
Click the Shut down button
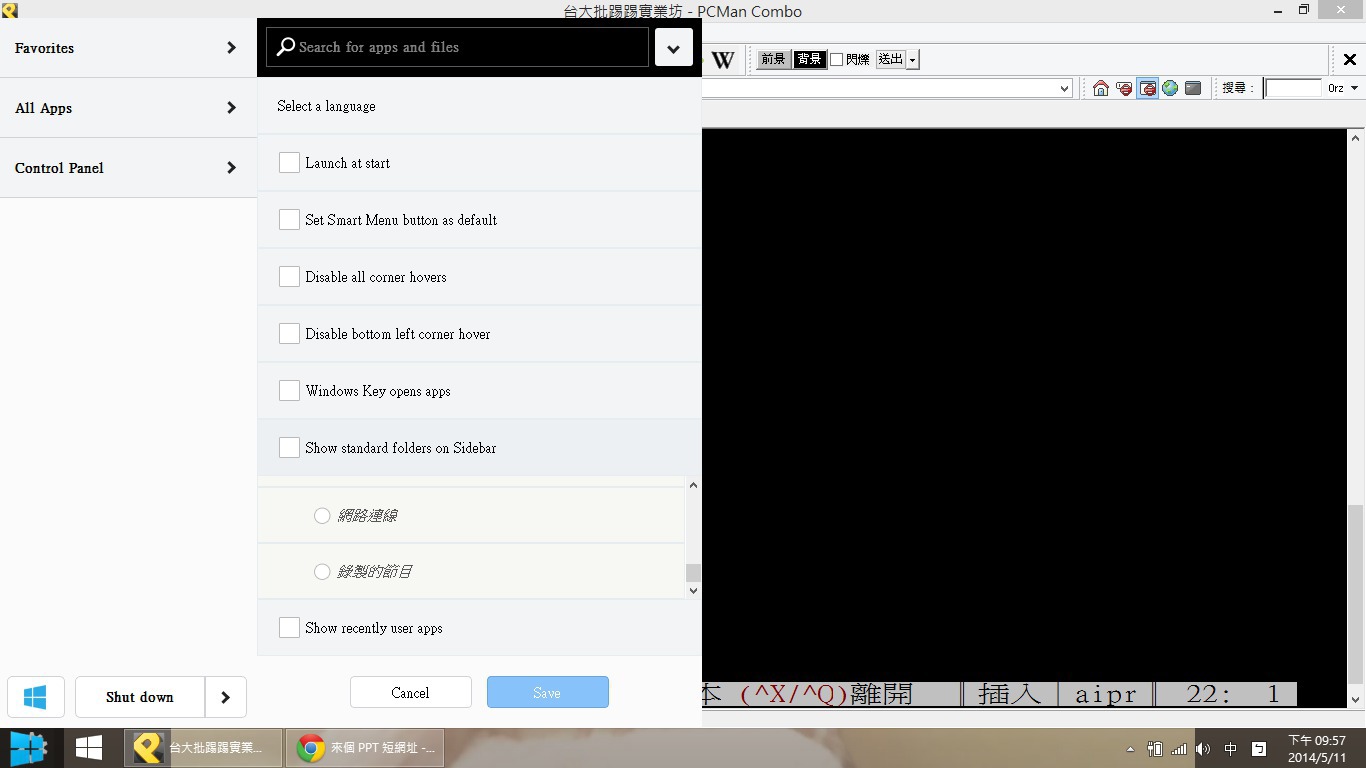(140, 697)
